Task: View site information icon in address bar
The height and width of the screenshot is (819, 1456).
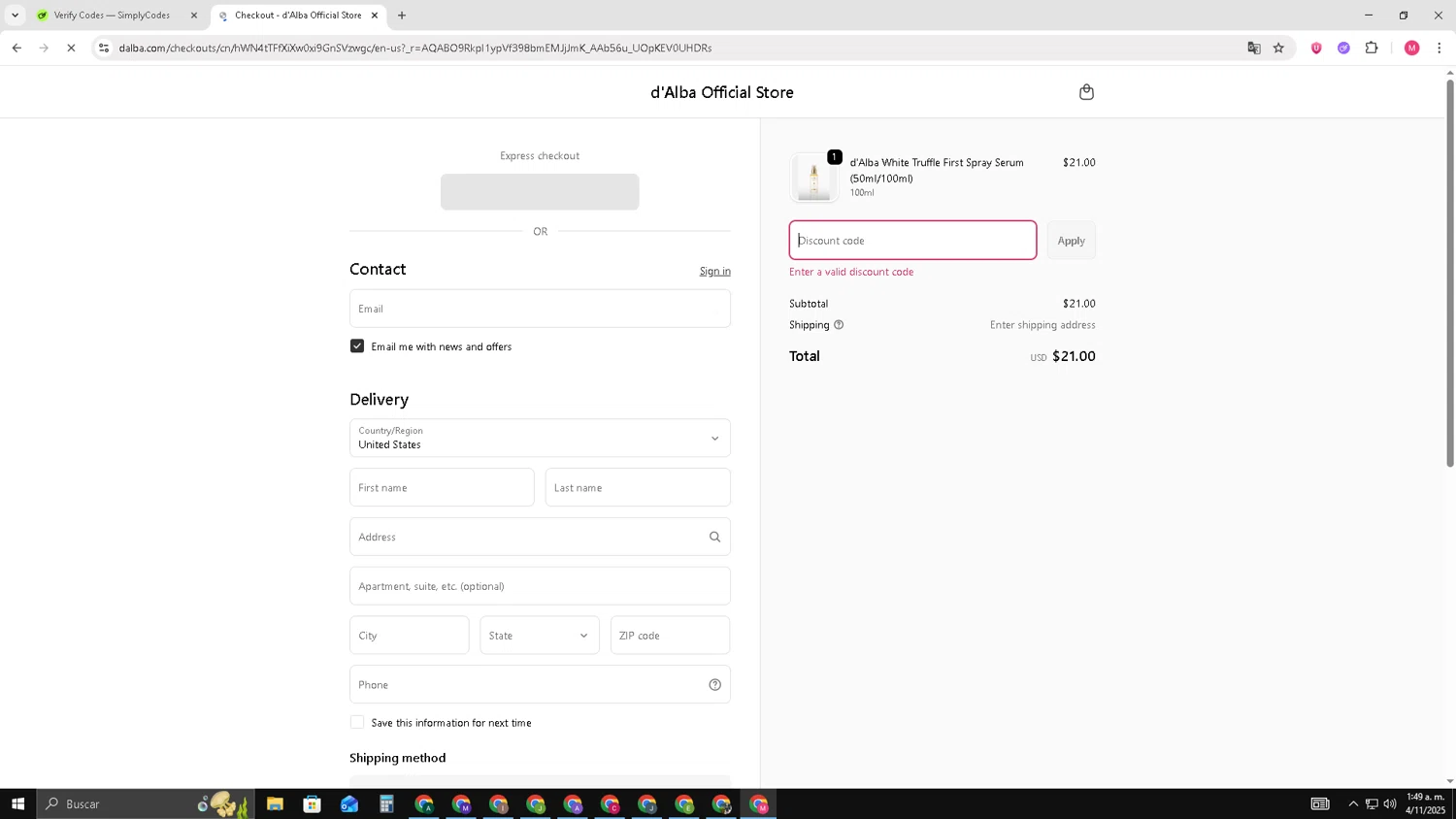Action: (x=104, y=48)
